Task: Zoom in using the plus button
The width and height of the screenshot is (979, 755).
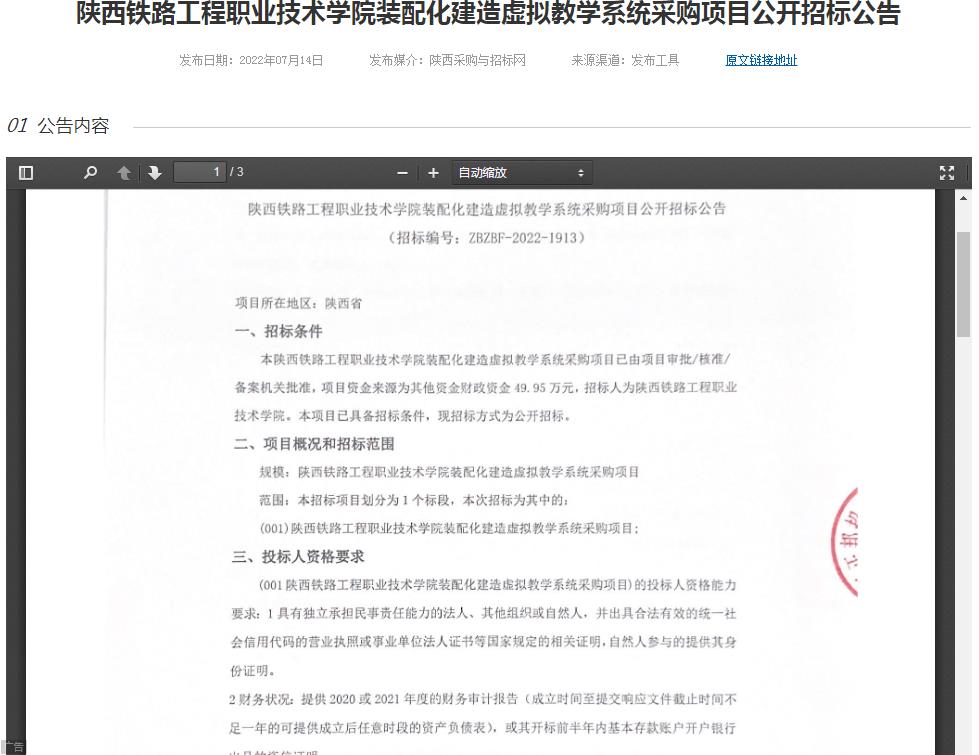Action: pyautogui.click(x=433, y=173)
